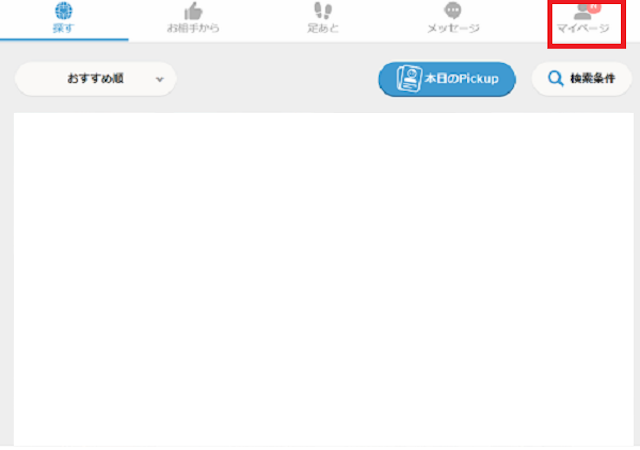Select the 探す tab label

click(63, 28)
